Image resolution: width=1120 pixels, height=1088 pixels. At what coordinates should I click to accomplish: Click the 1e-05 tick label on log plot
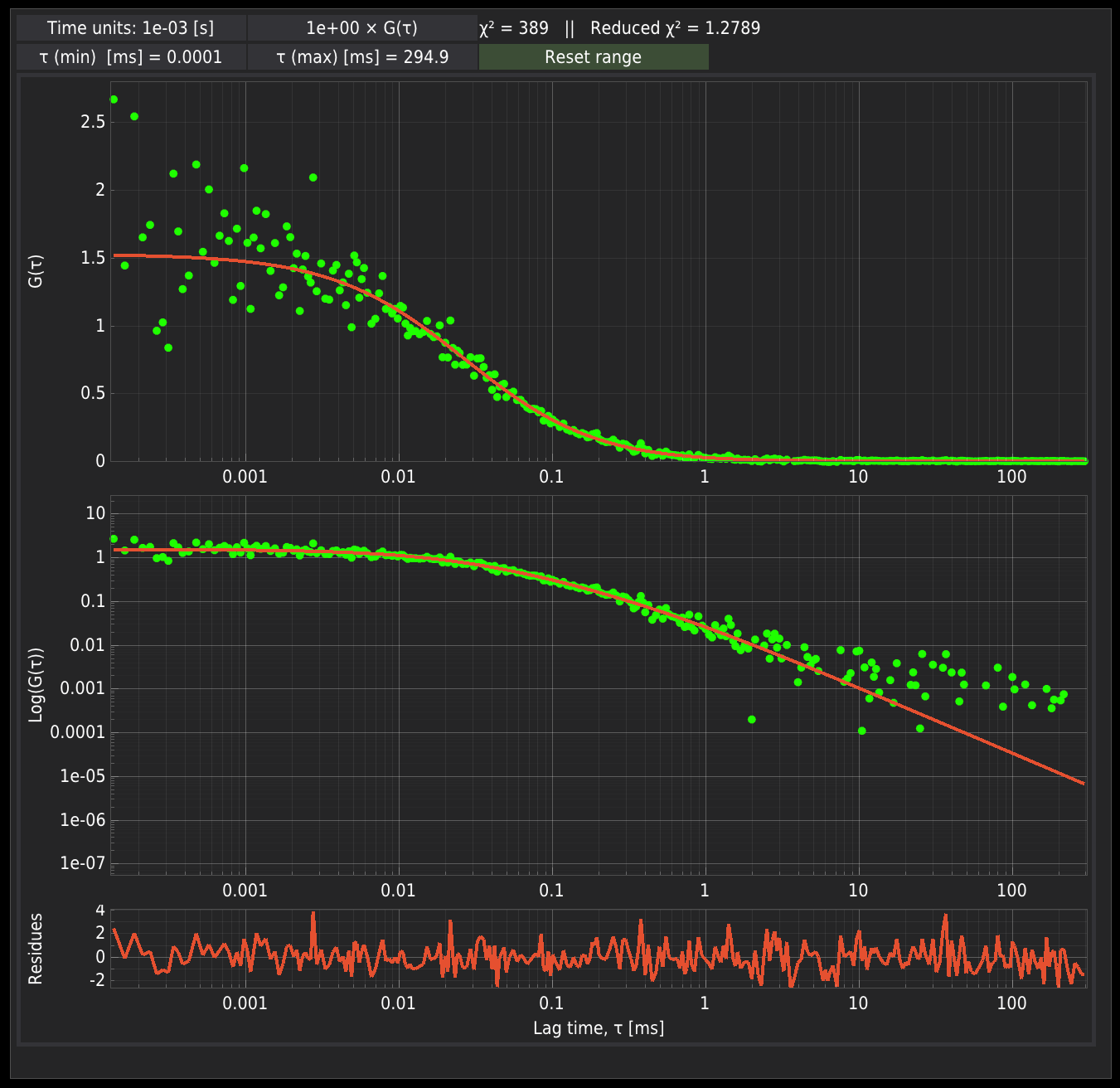coord(83,776)
